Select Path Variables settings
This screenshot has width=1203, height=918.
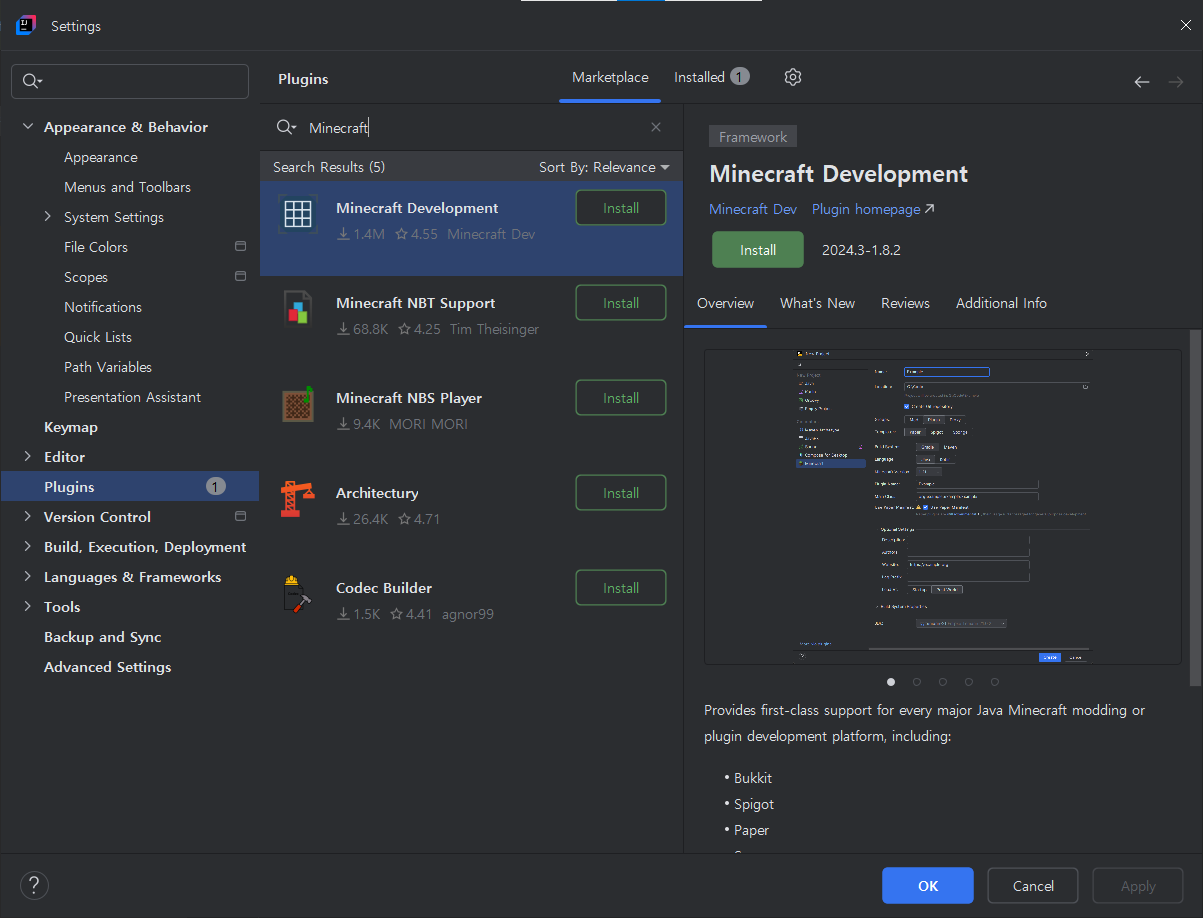point(108,367)
